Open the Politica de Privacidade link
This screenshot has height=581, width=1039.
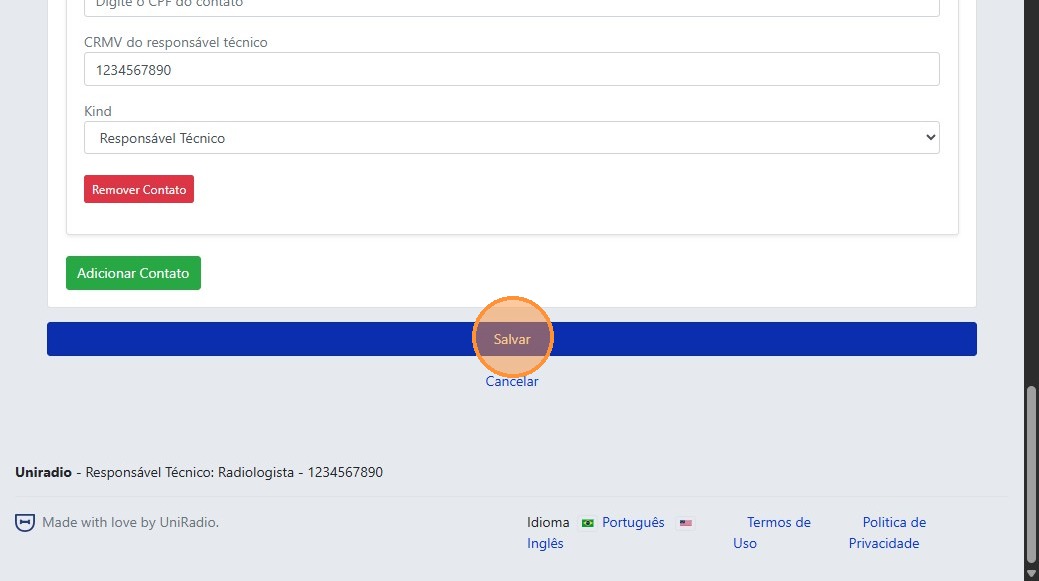coord(887,532)
